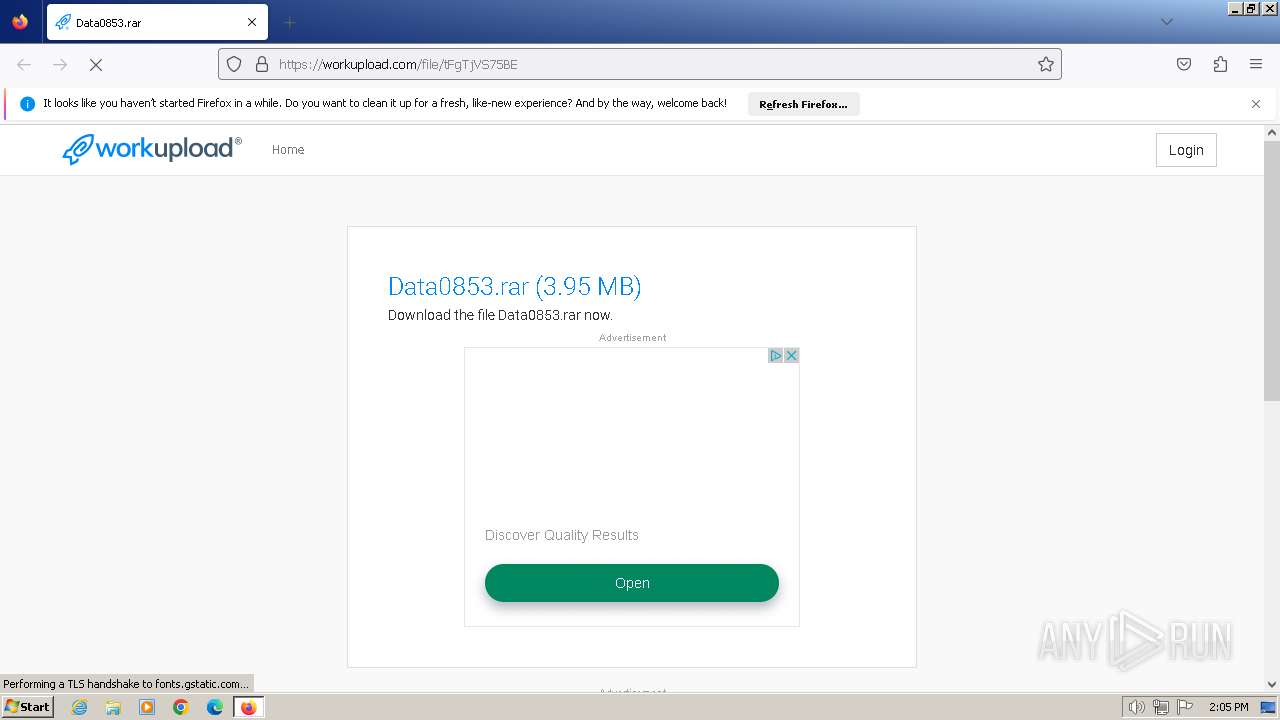Close the Data0853.rar browser tab
Viewport: 1280px width, 720px height.
tap(252, 22)
